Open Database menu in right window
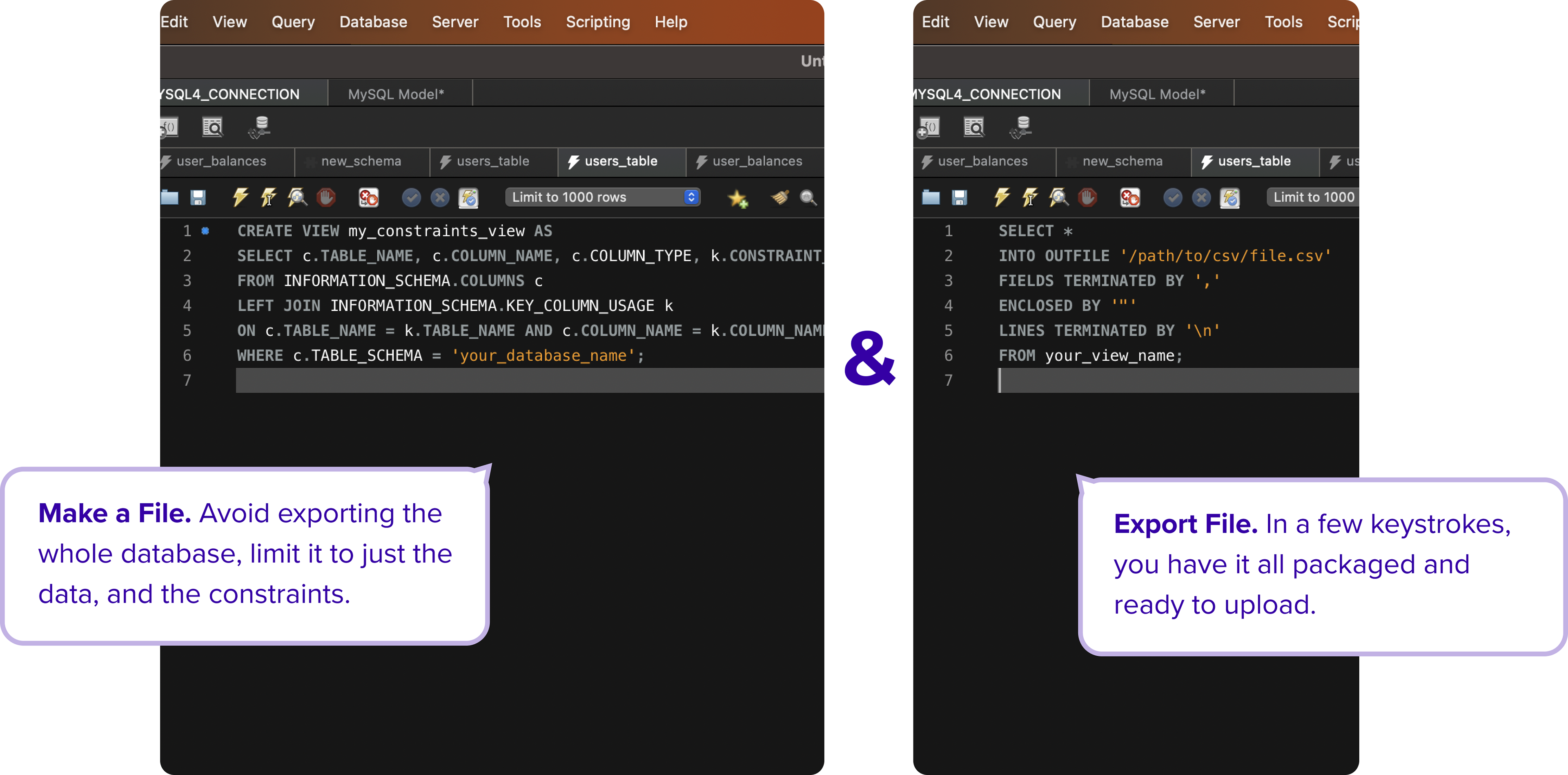Viewport: 1568px width, 775px height. pyautogui.click(x=1135, y=22)
